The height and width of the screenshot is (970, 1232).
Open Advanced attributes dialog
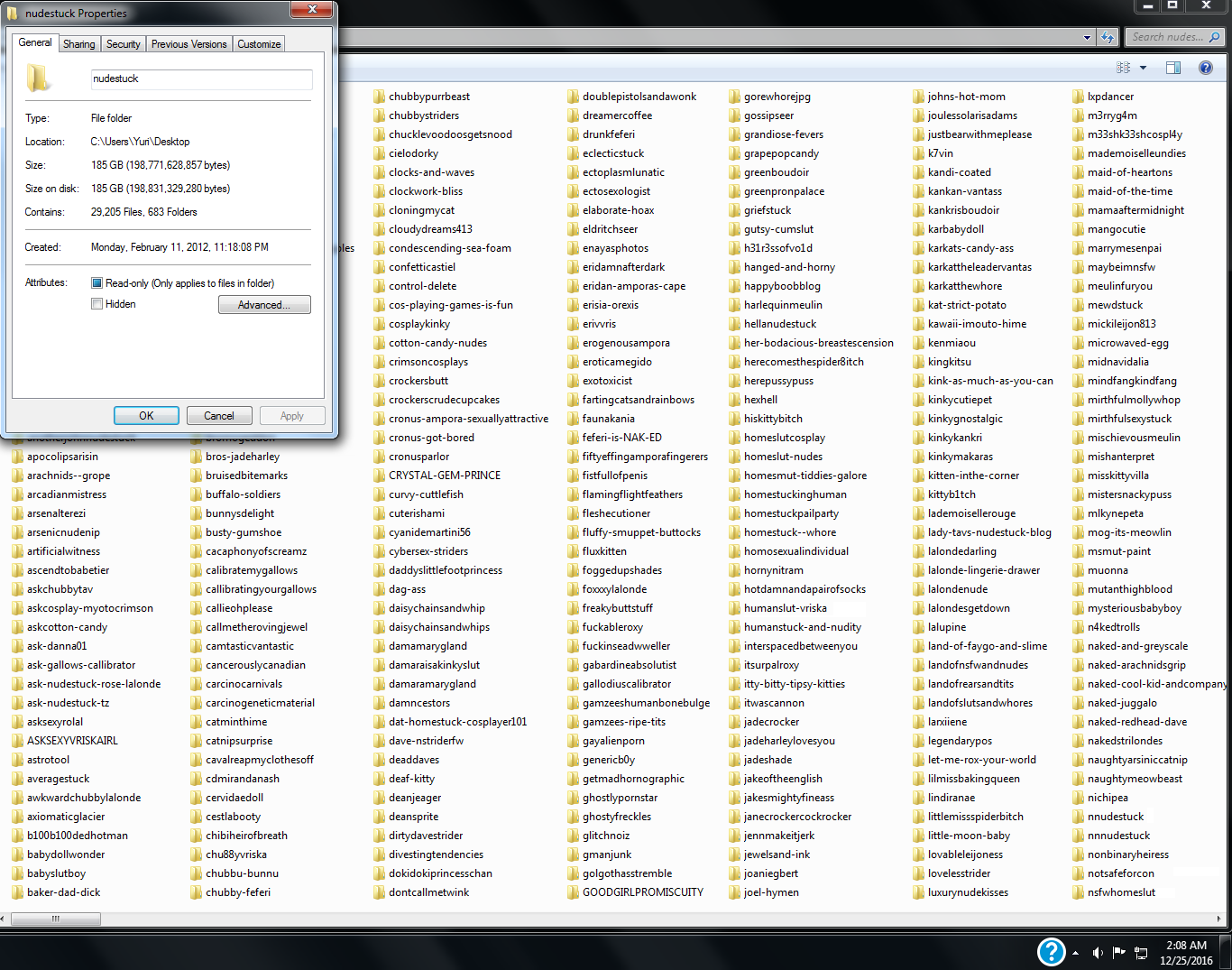(x=264, y=305)
